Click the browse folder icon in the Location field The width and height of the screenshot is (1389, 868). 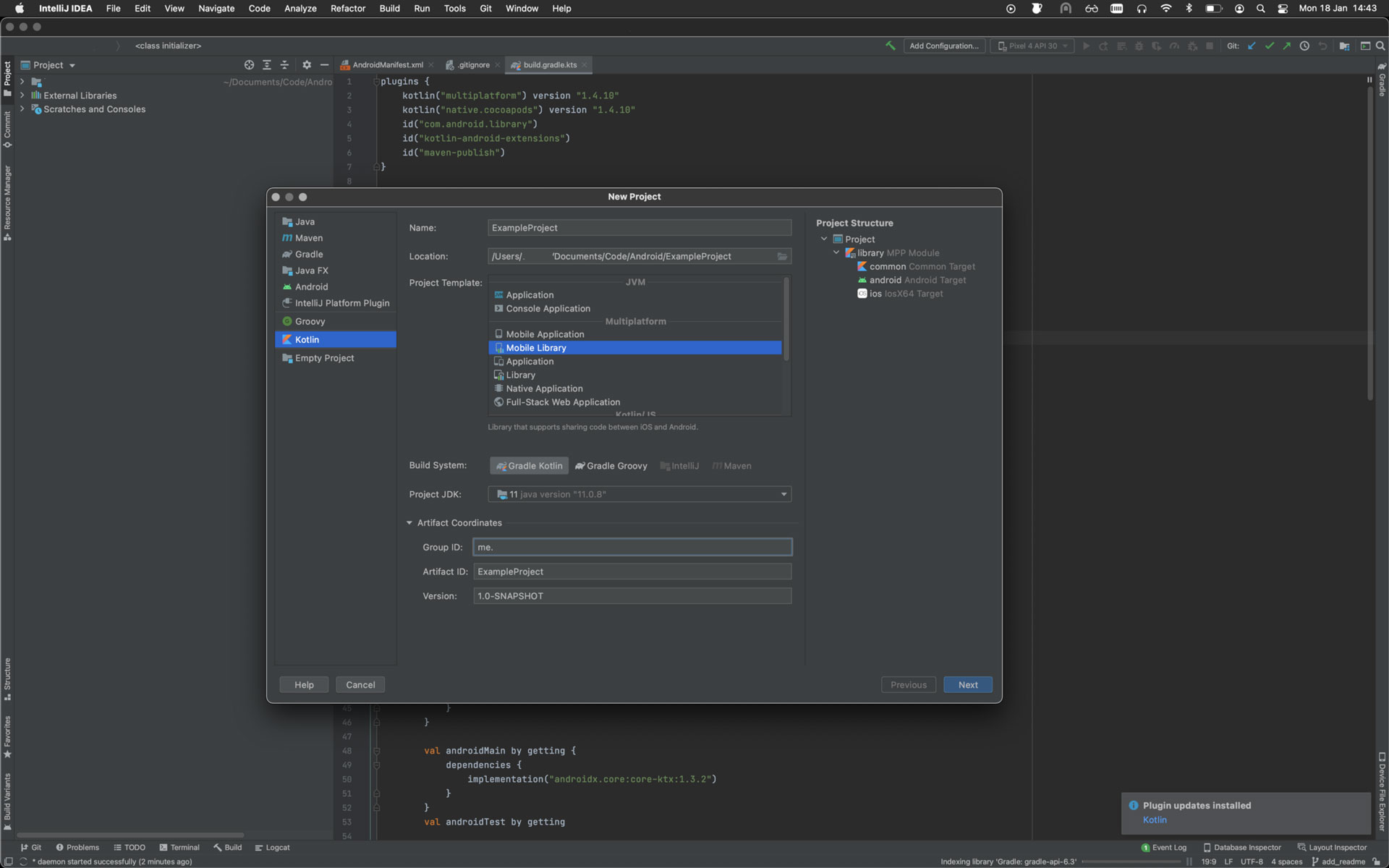(x=782, y=257)
